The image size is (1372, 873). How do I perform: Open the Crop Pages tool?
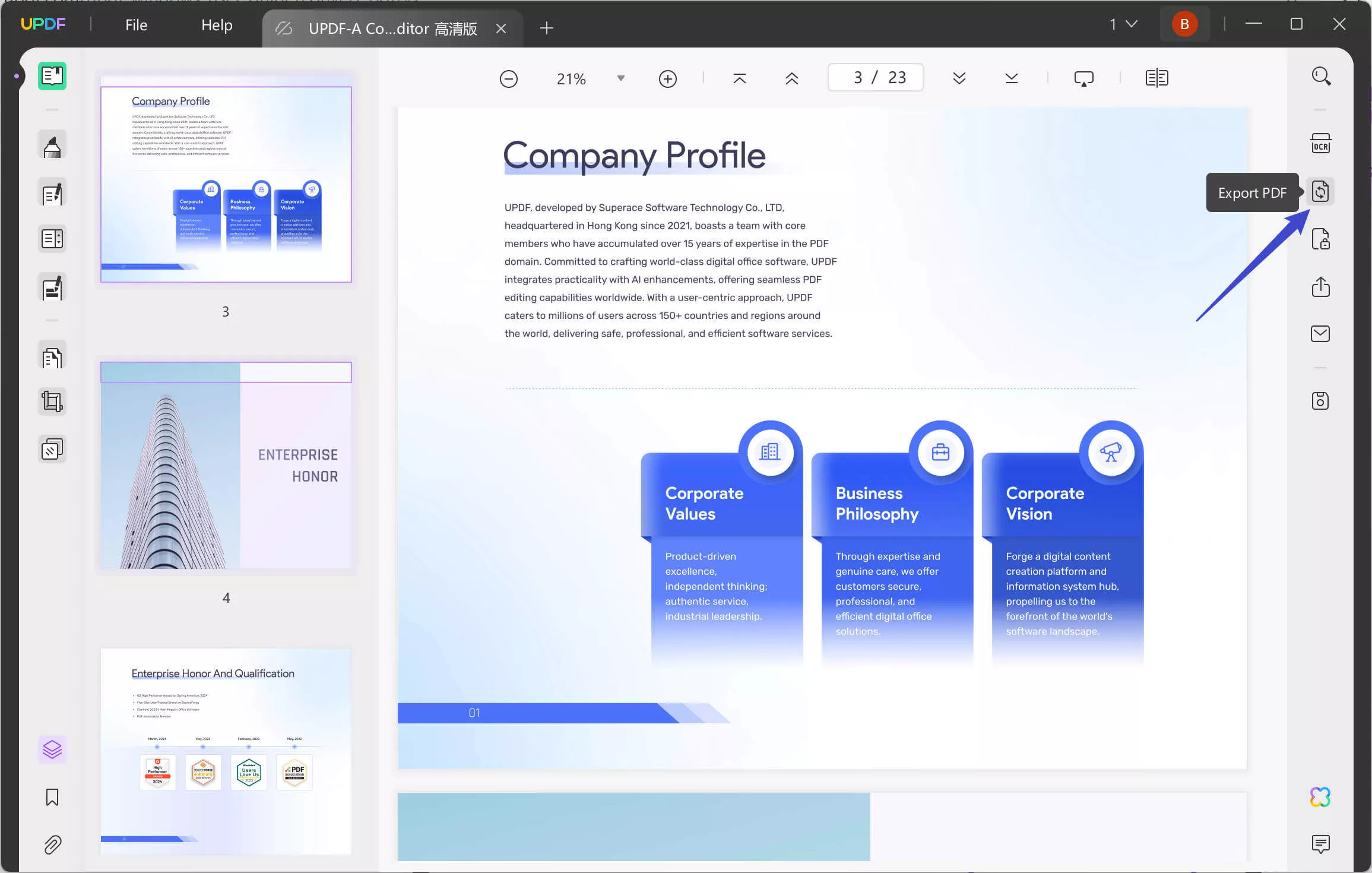(52, 401)
